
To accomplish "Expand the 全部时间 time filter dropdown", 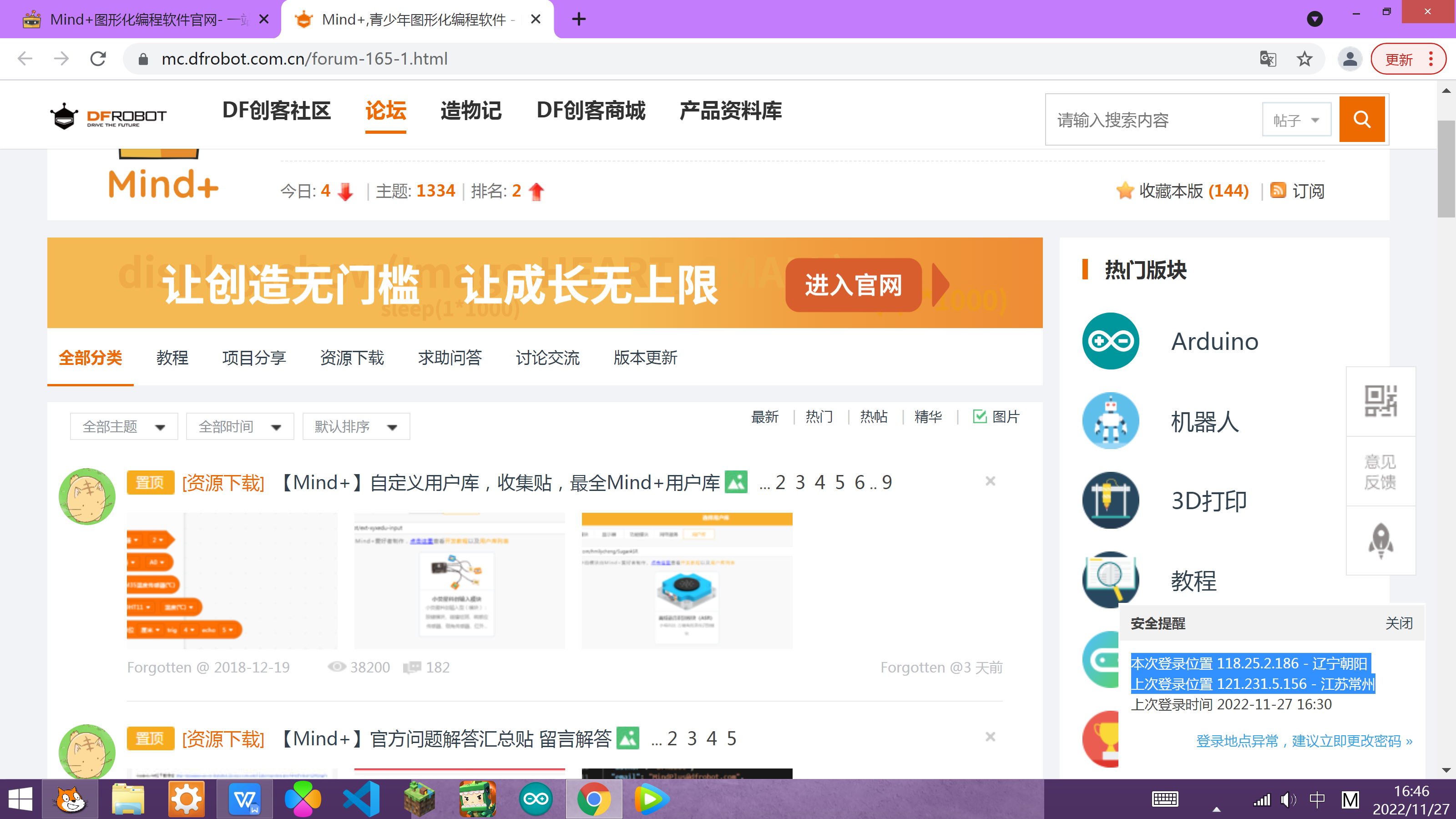I will (x=238, y=427).
